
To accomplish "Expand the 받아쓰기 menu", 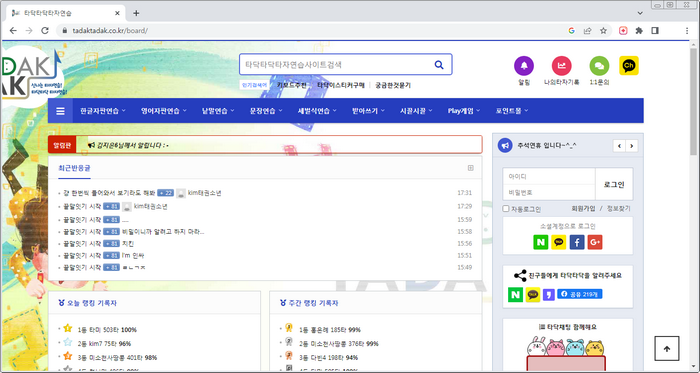I will coord(368,111).
